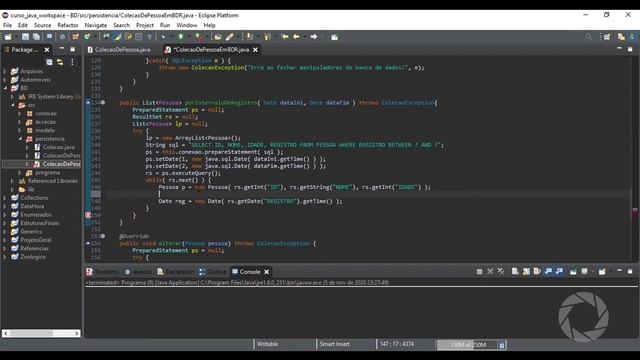Switch to ColecaoDePessoa.java editor tab

119,49
